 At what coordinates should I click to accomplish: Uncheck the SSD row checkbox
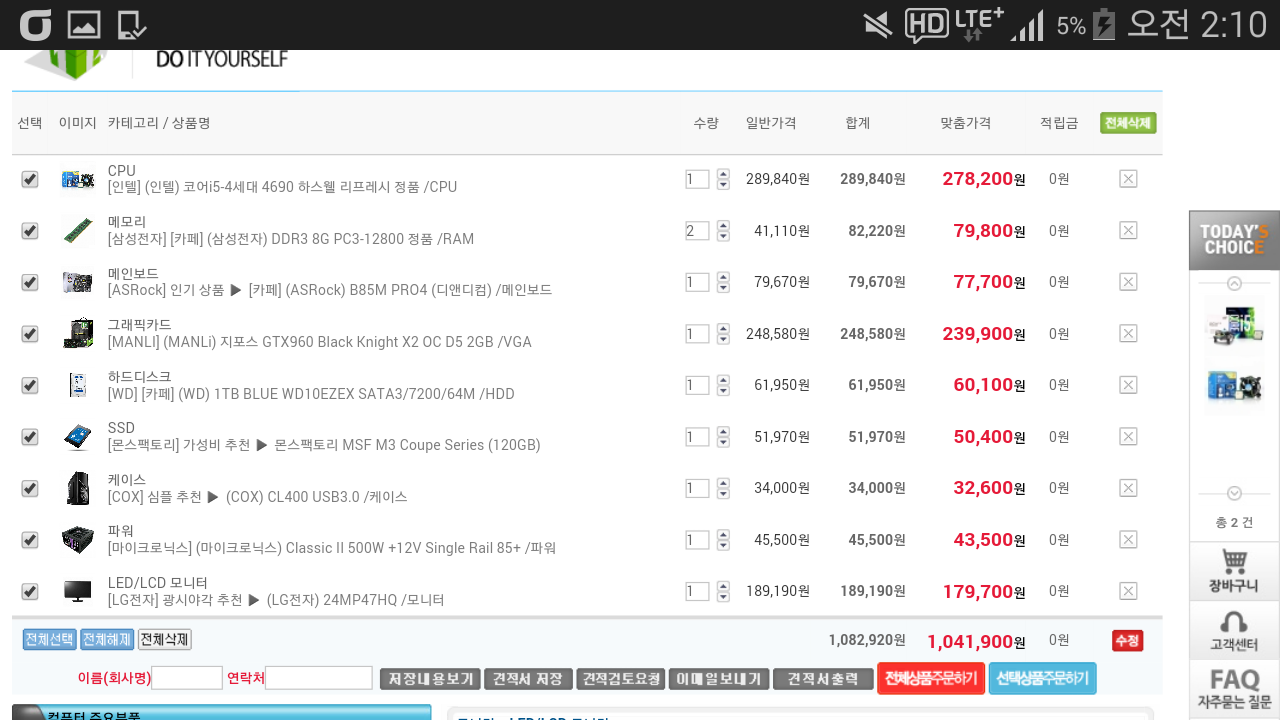point(30,436)
